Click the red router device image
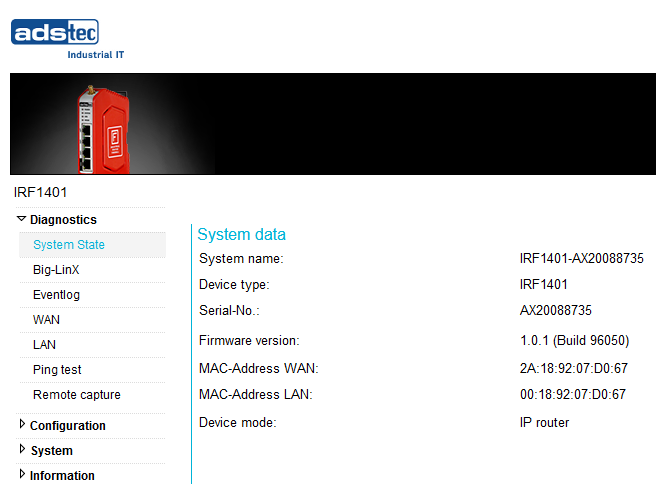The width and height of the screenshot is (656, 493). [104, 130]
